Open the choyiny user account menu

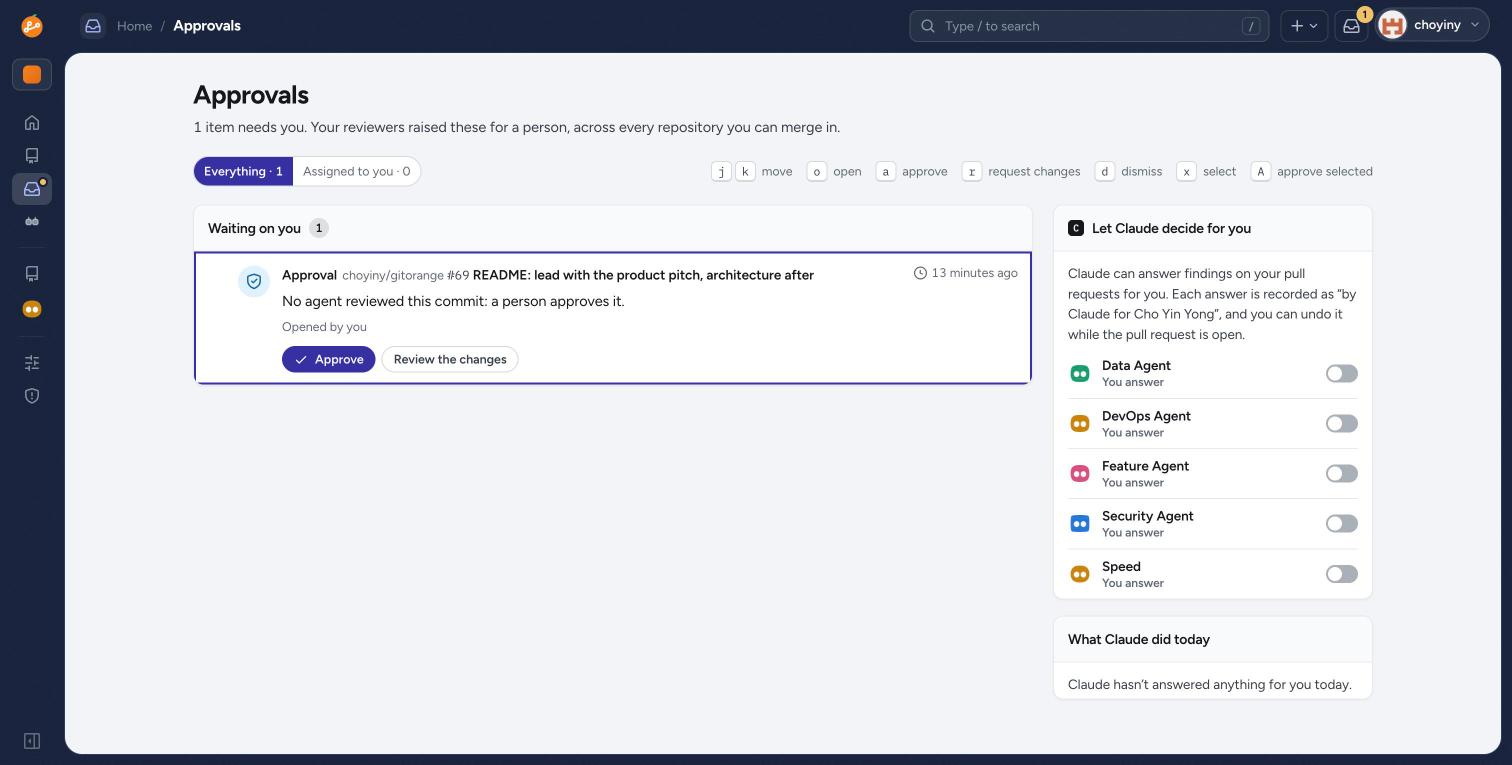tap(1433, 26)
